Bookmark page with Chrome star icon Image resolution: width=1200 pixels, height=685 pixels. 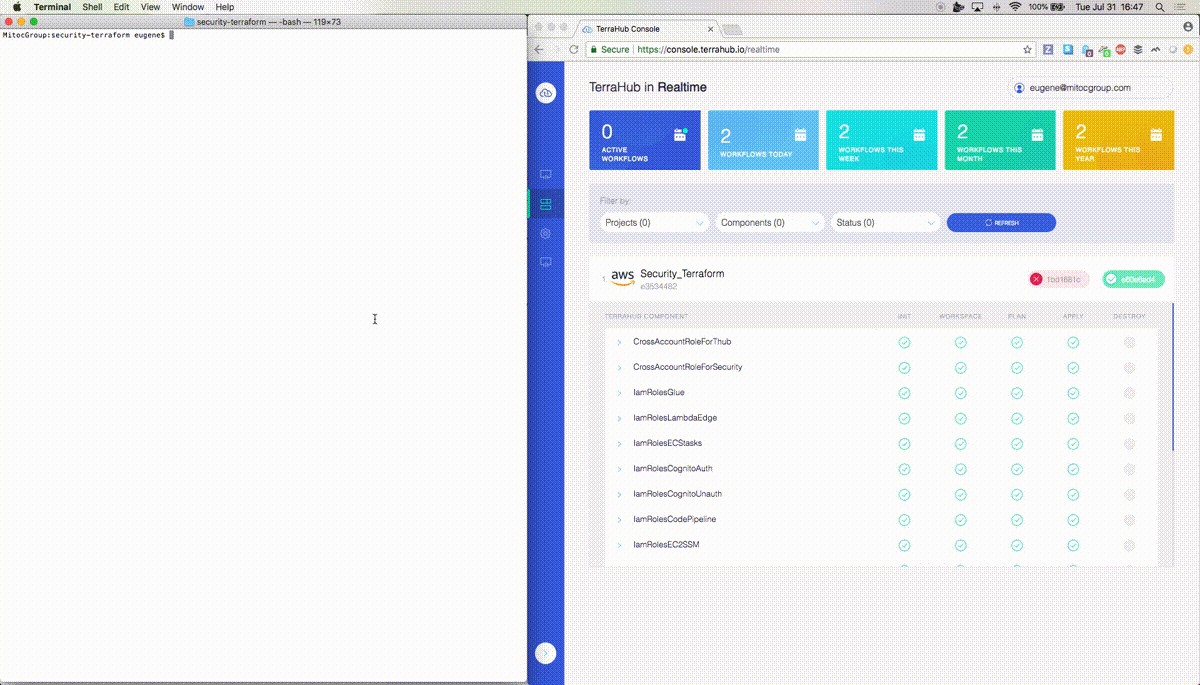(x=1027, y=49)
